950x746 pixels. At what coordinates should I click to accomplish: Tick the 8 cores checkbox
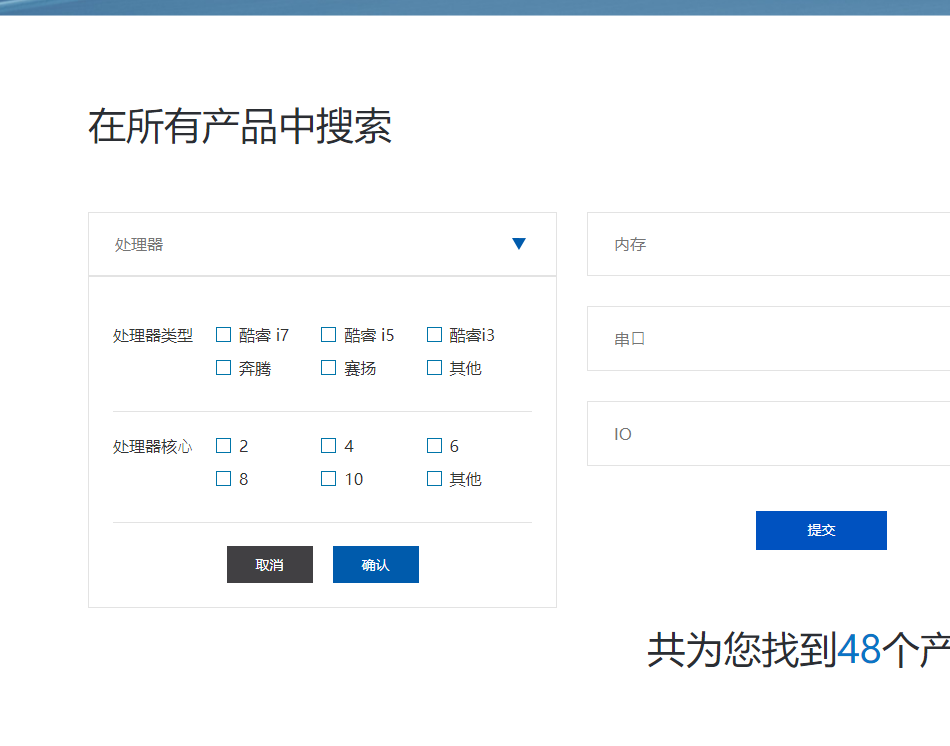coord(224,479)
